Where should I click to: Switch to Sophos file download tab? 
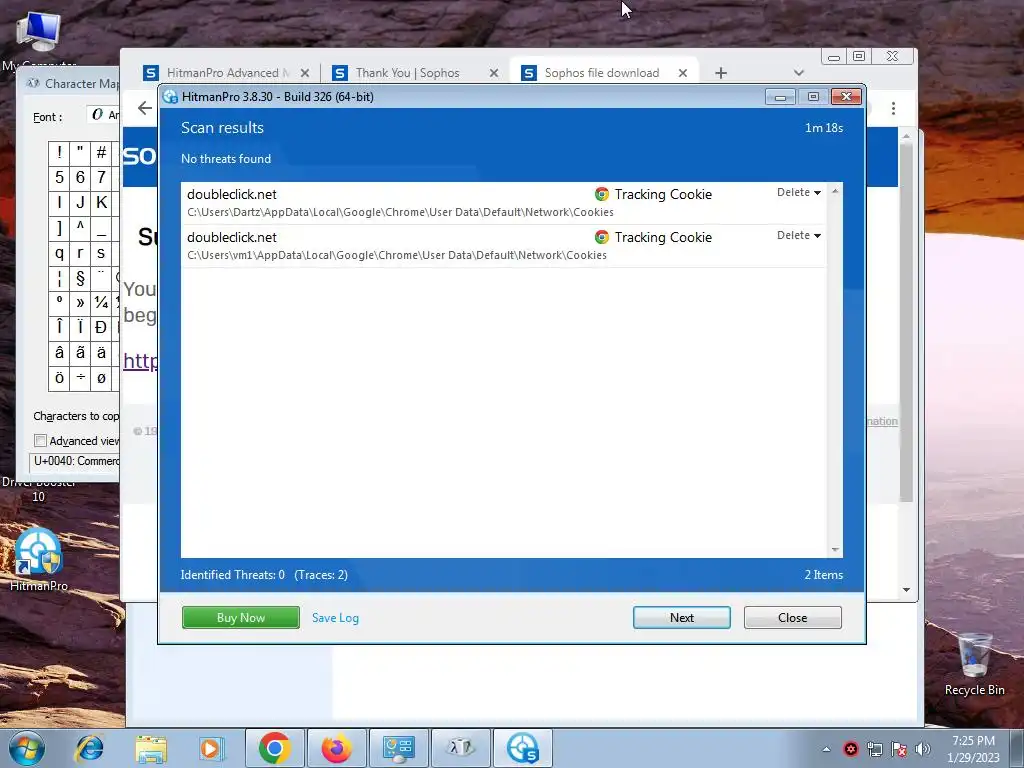pos(604,72)
